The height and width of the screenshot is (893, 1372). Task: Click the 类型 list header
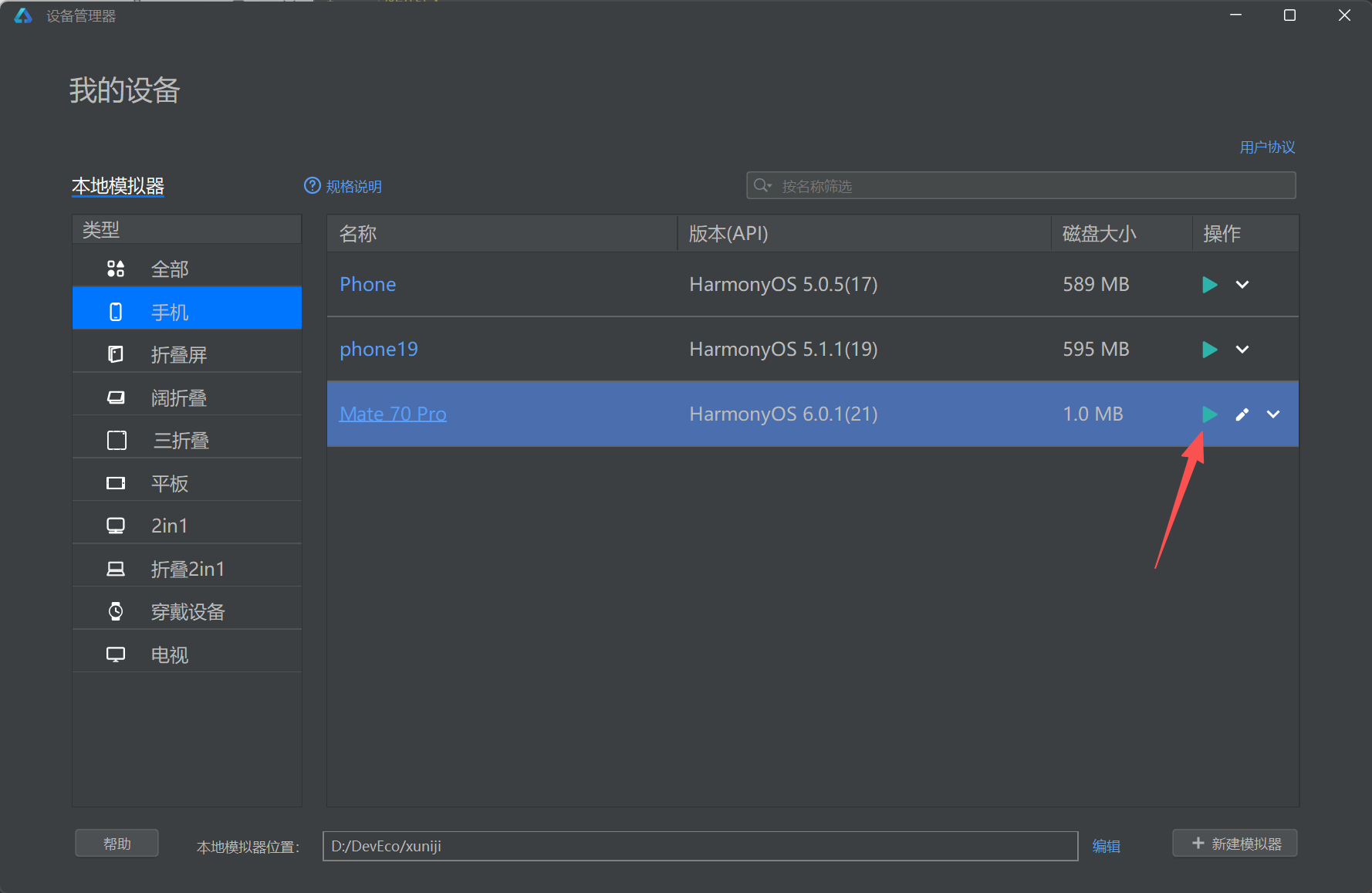187,229
